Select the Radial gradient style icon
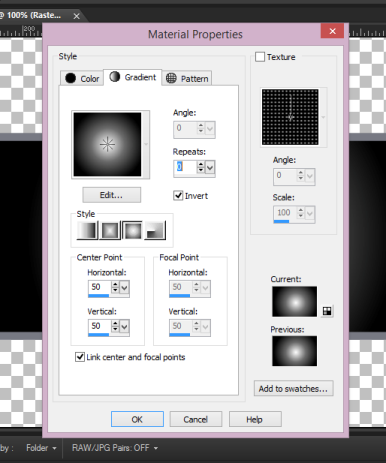The image size is (386, 463). tap(155, 230)
